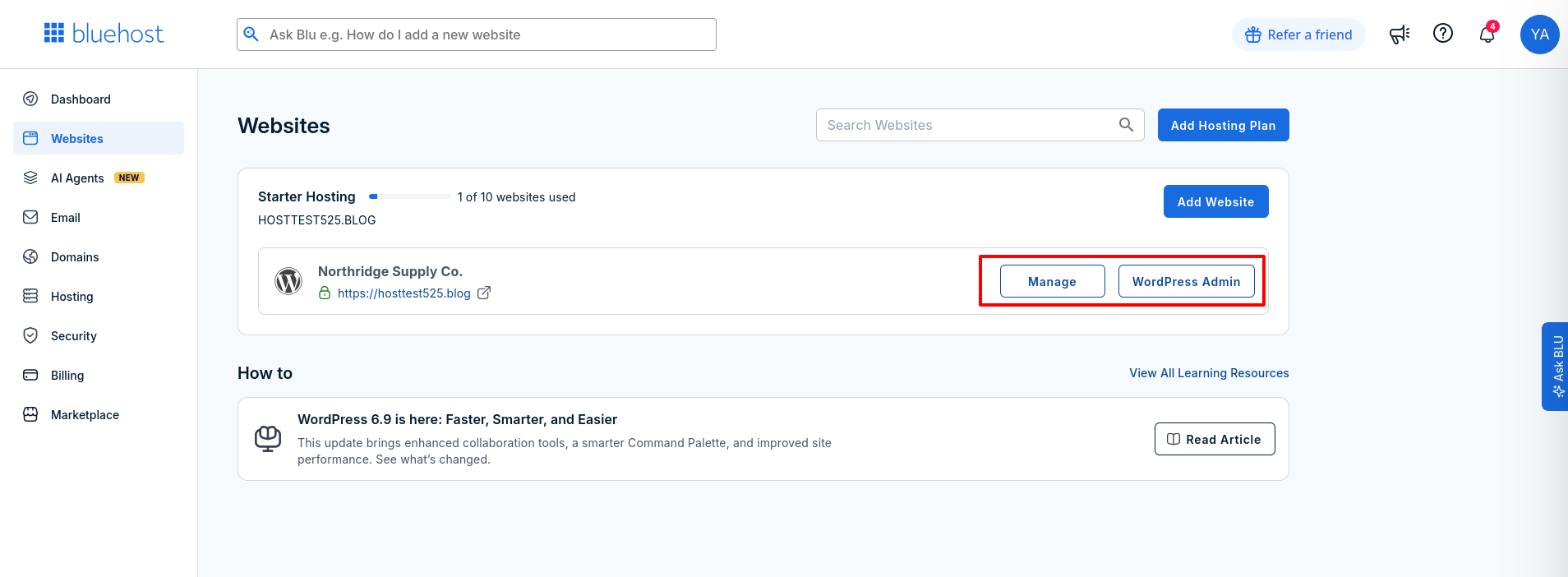This screenshot has width=1568, height=577.
Task: Click the Add Website button
Action: click(x=1215, y=201)
